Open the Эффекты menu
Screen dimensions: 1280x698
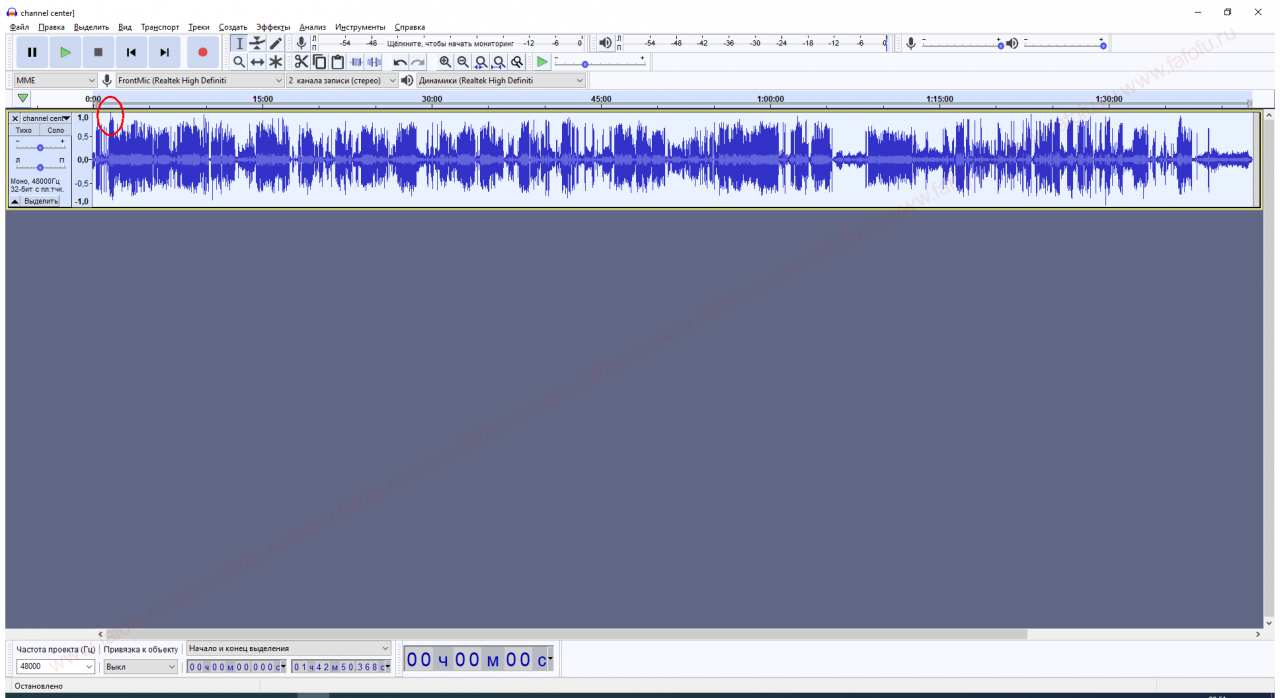pyautogui.click(x=273, y=27)
